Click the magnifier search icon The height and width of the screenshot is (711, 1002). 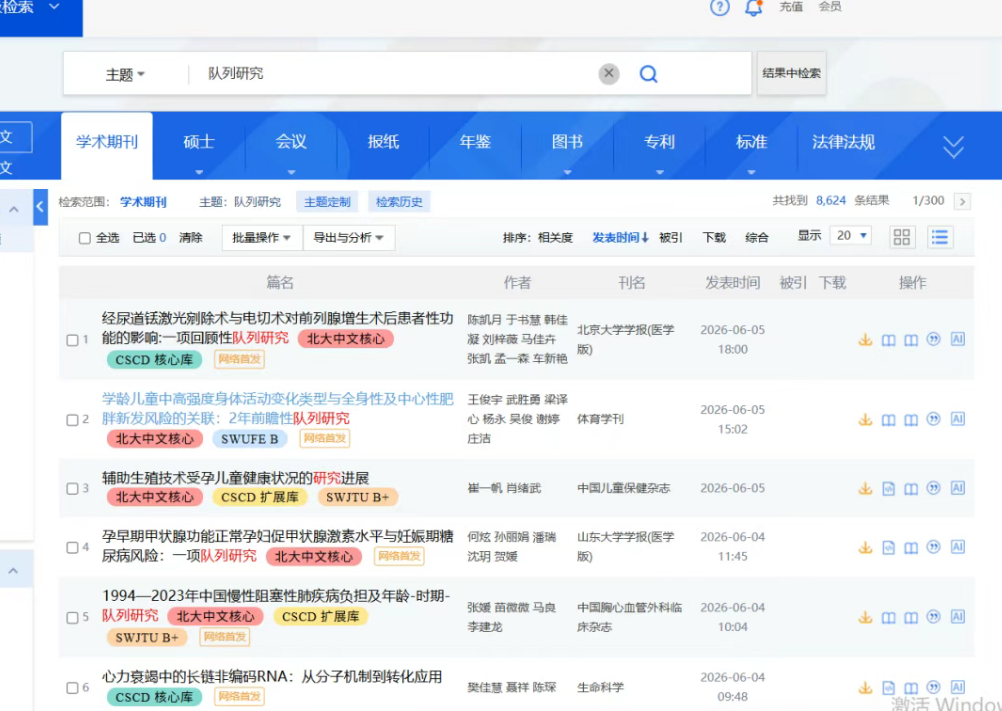[x=648, y=74]
